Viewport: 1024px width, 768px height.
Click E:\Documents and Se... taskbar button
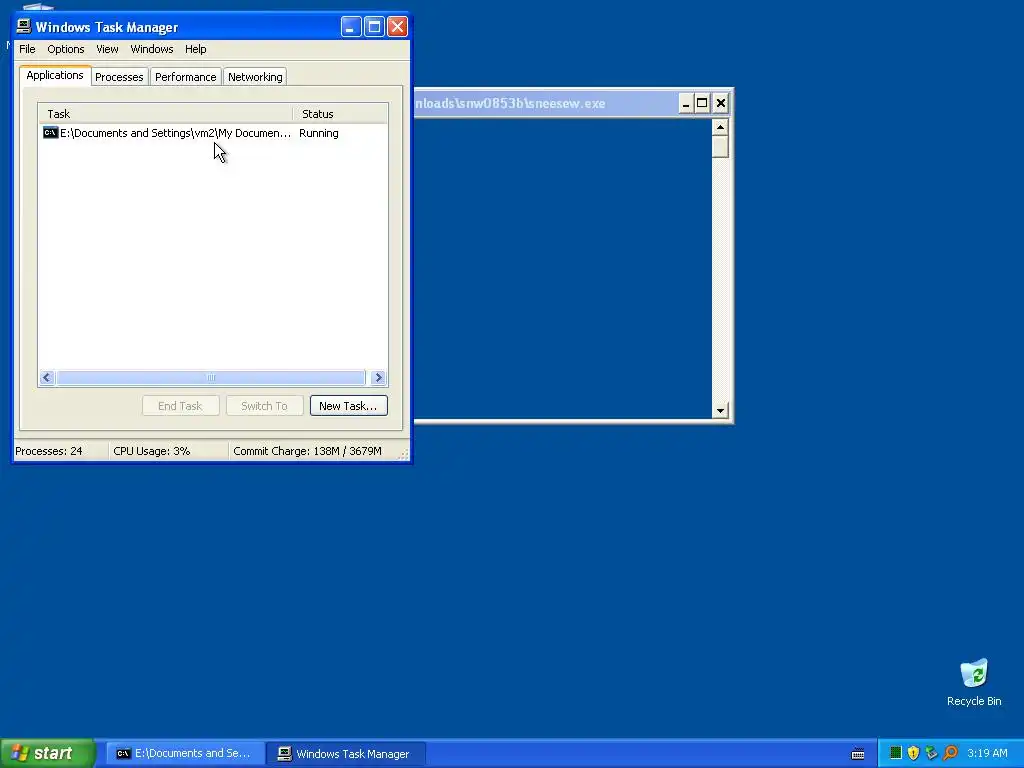(x=185, y=754)
